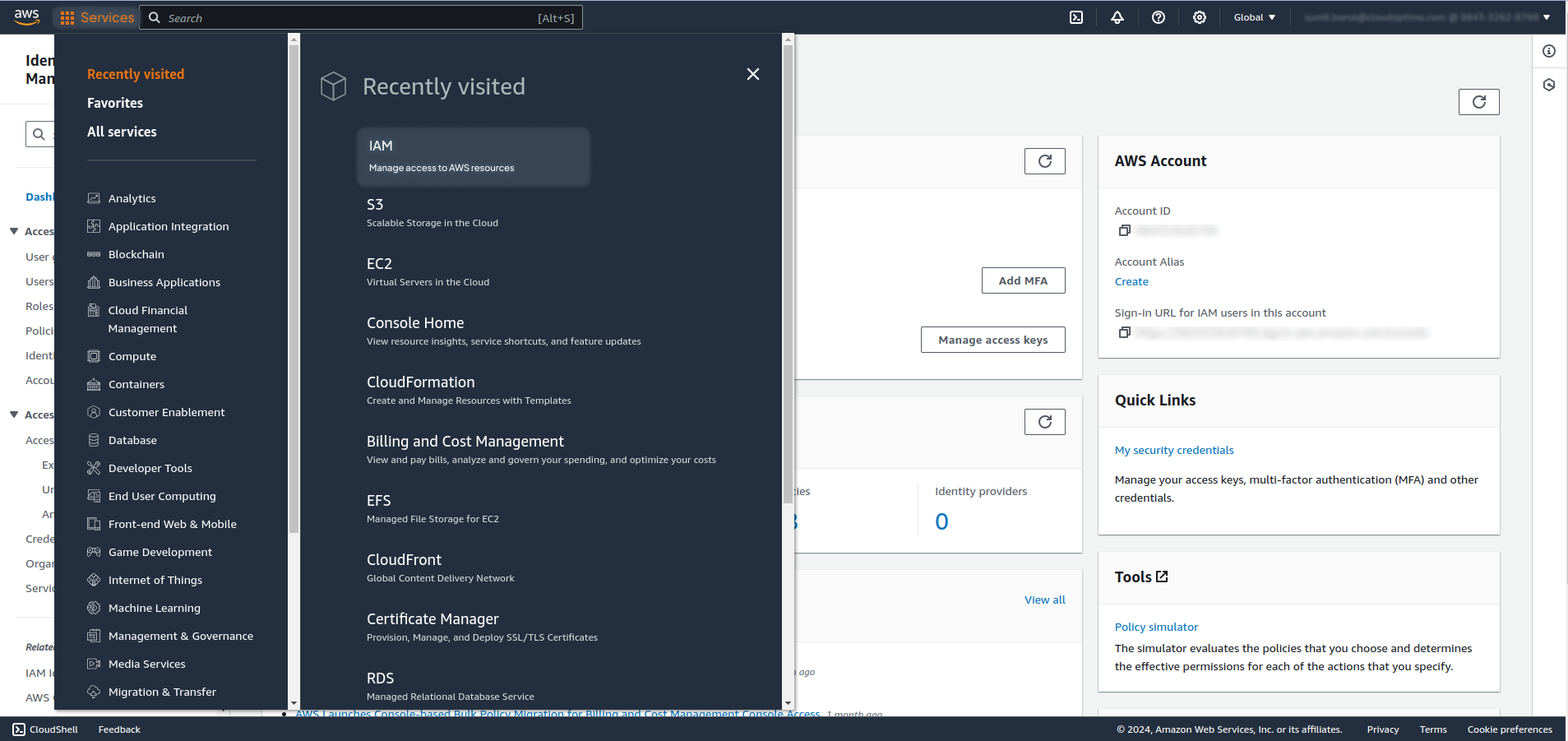Open the help question mark menu
1568x741 pixels.
tap(1159, 17)
